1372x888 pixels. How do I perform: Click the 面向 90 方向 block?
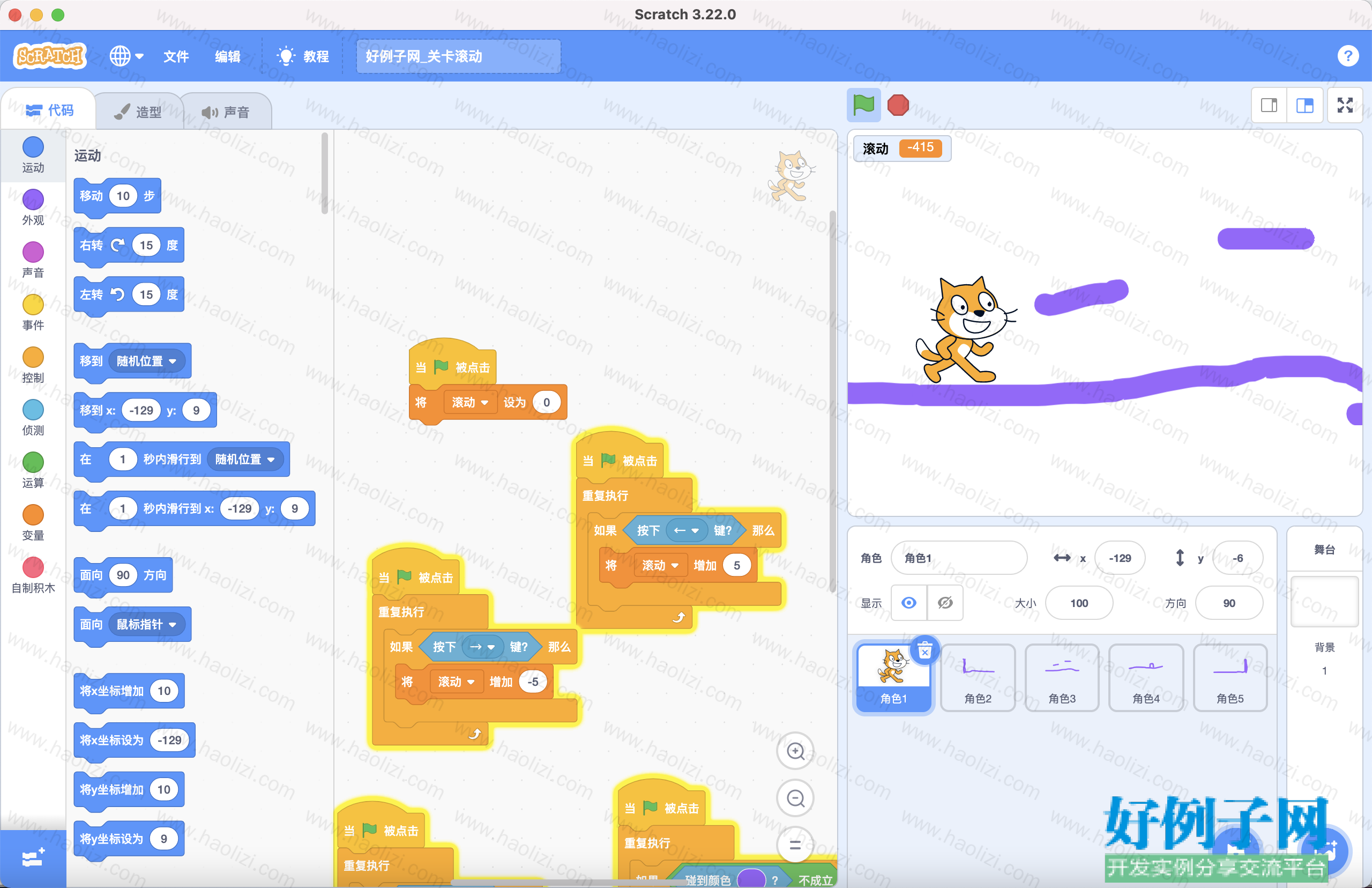click(x=123, y=575)
